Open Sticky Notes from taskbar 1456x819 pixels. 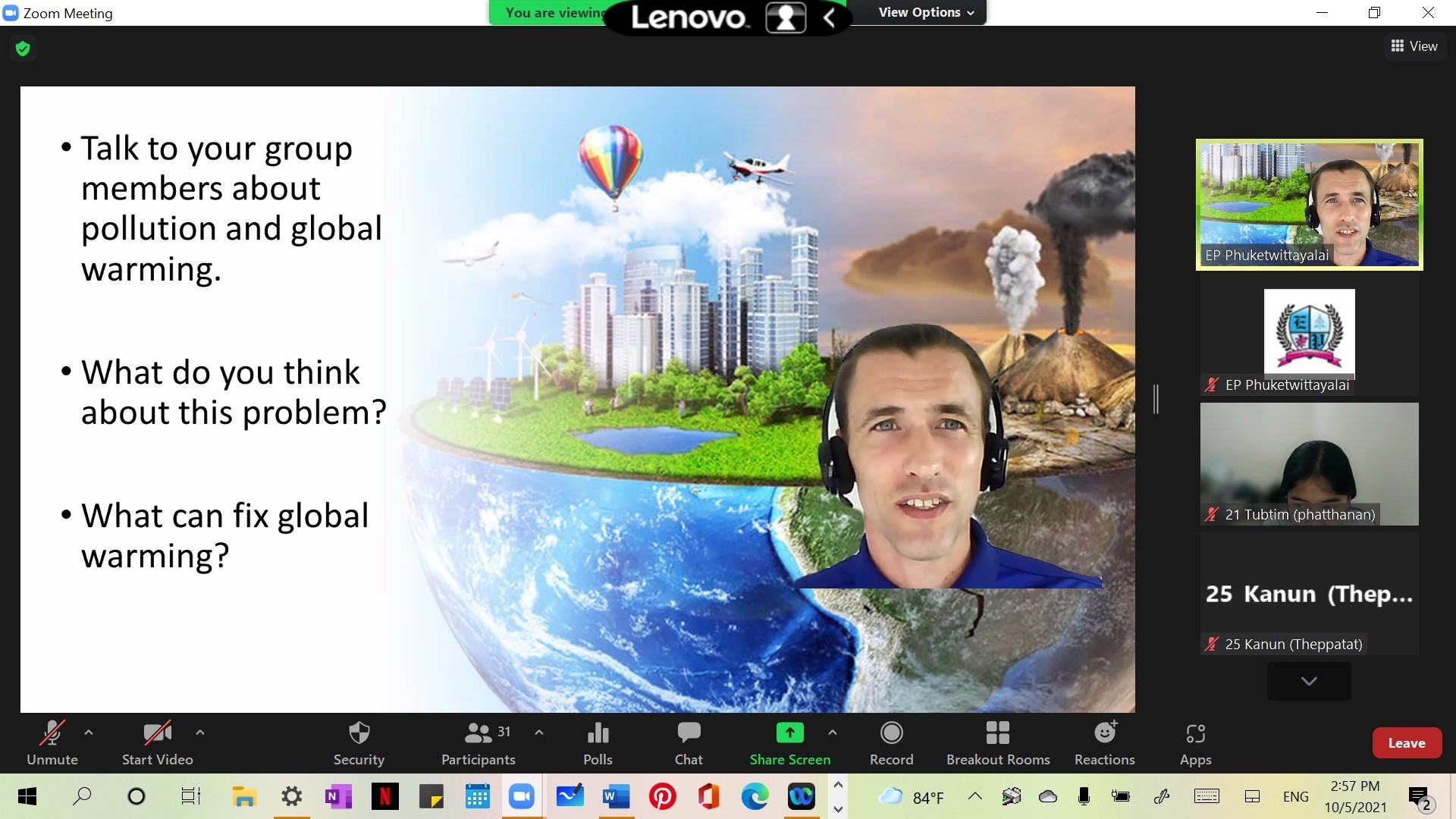(x=431, y=796)
